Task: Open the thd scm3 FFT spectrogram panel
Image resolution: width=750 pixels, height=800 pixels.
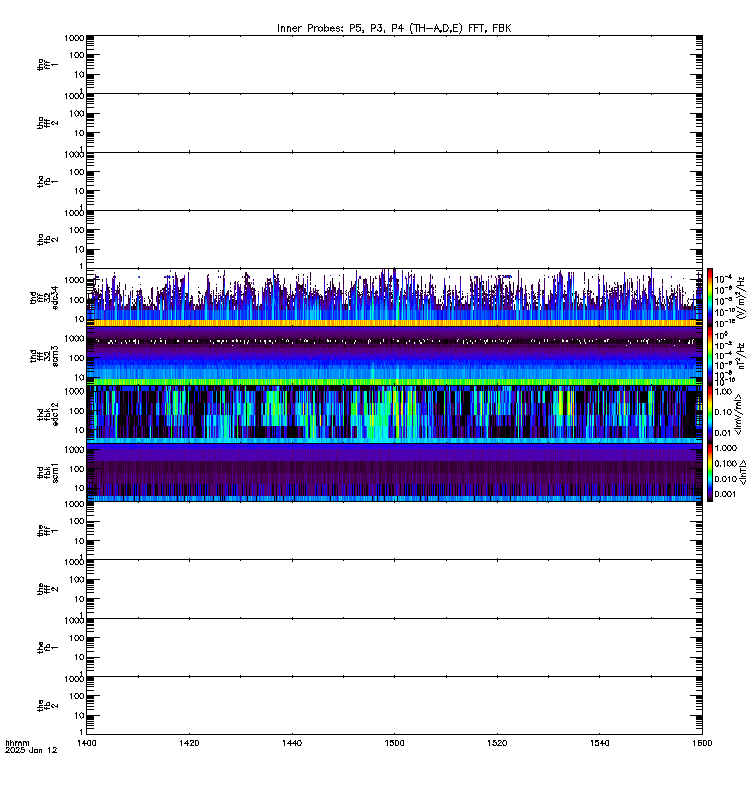Action: [394, 356]
